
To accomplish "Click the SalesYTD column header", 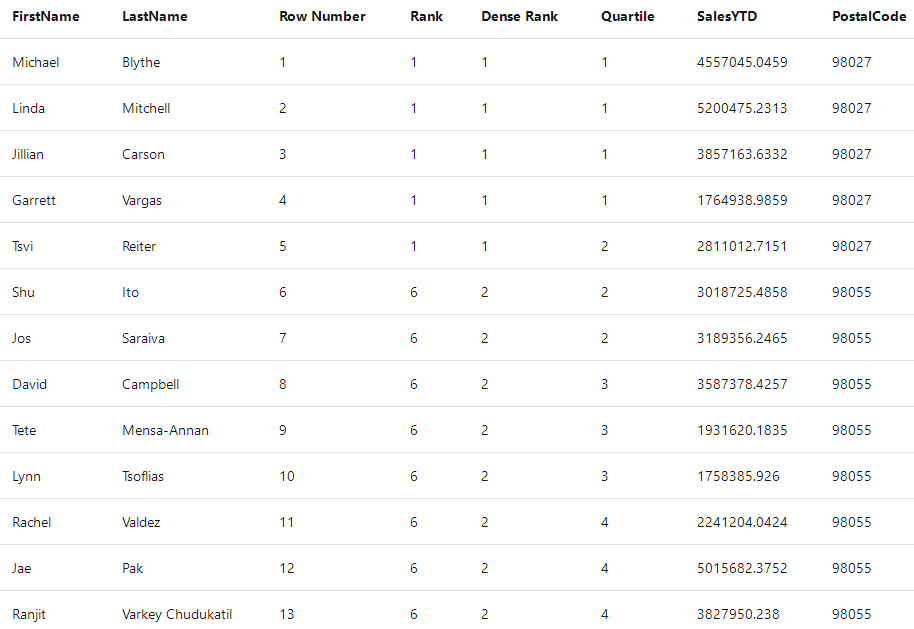I will [727, 16].
